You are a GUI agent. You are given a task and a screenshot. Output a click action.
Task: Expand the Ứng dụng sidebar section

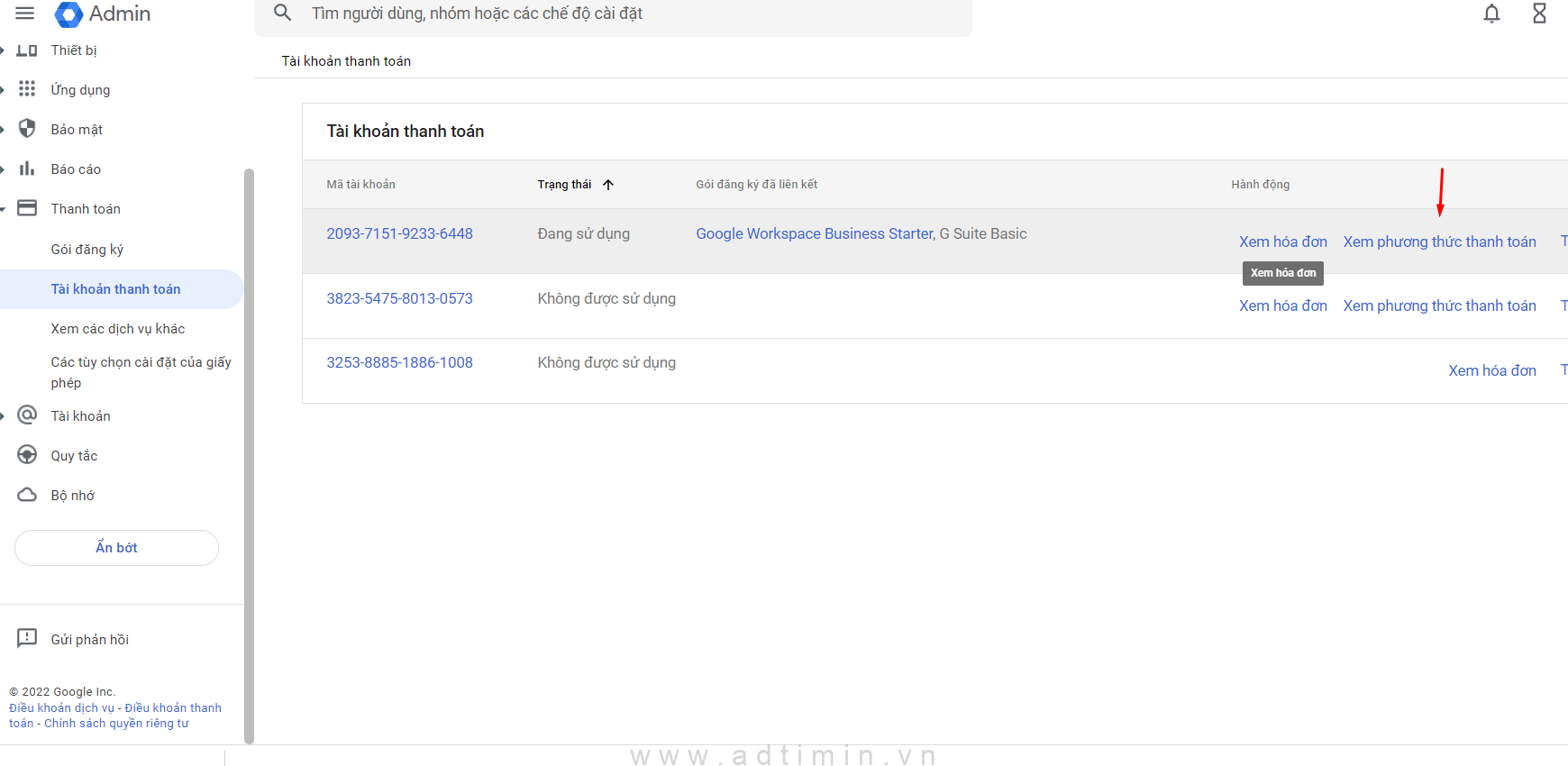pos(3,89)
